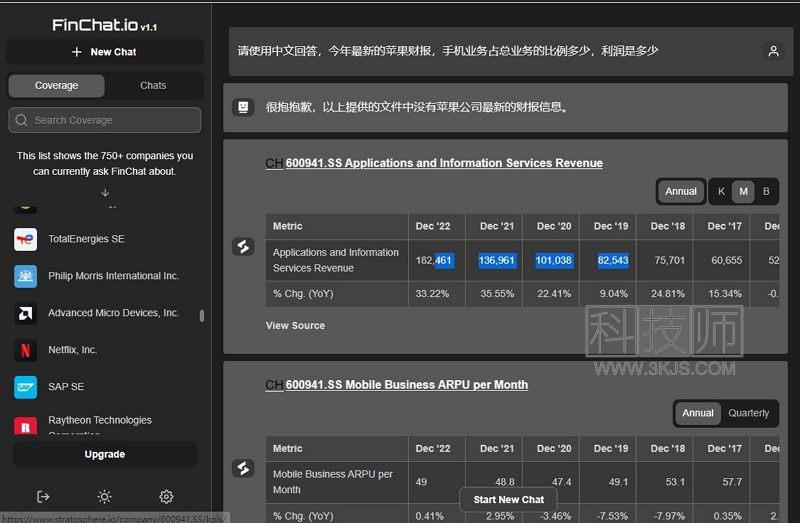800x523 pixels.
Task: Click Stratosphere icon beside Applications Revenue table
Action: 243,246
